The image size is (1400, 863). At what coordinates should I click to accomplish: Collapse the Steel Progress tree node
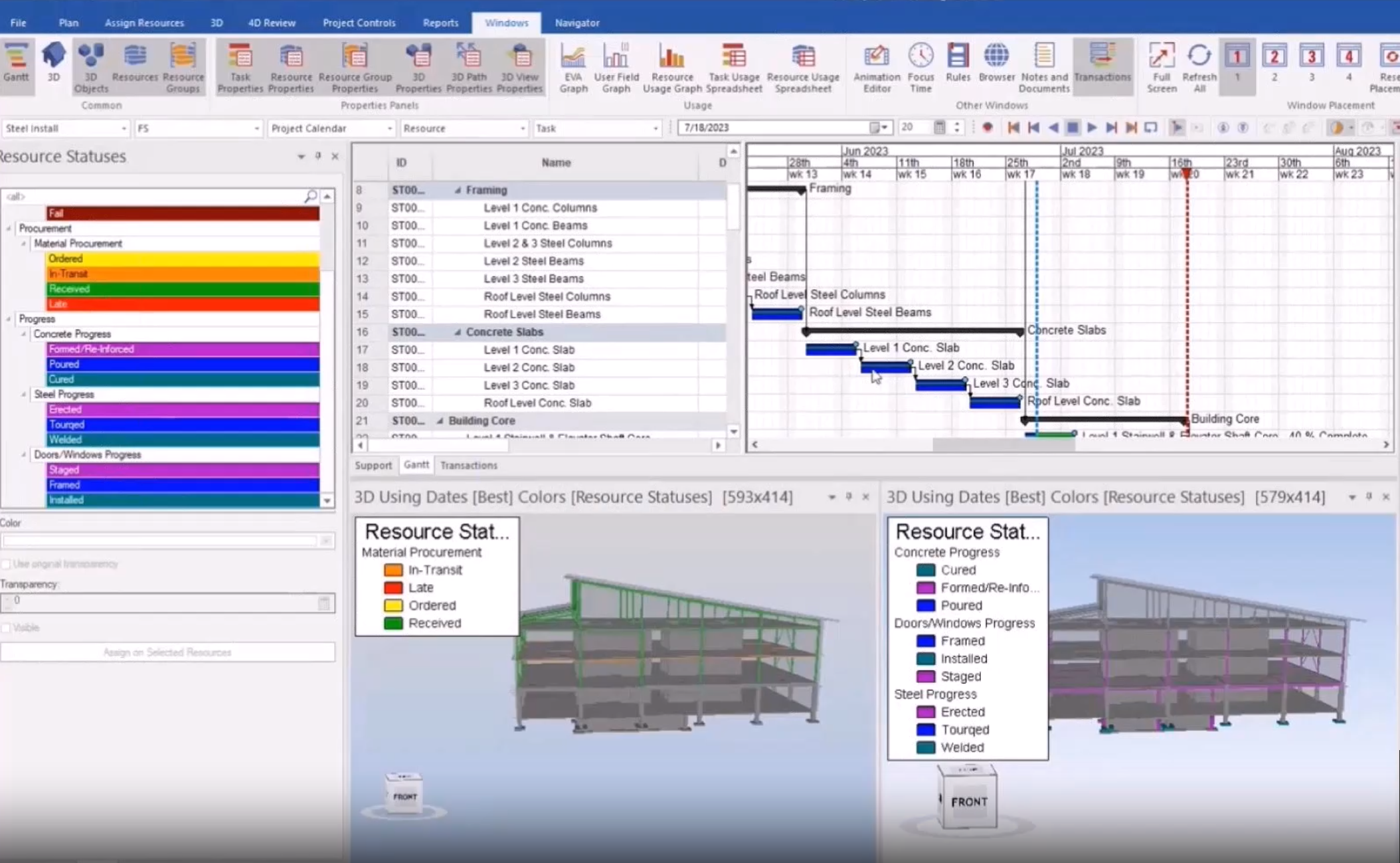tap(24, 394)
